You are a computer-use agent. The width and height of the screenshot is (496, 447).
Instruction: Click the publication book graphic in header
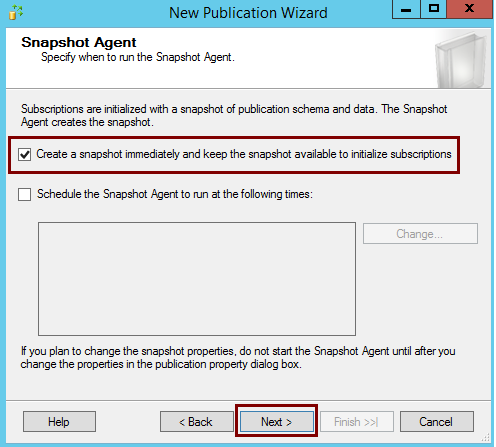(x=462, y=59)
